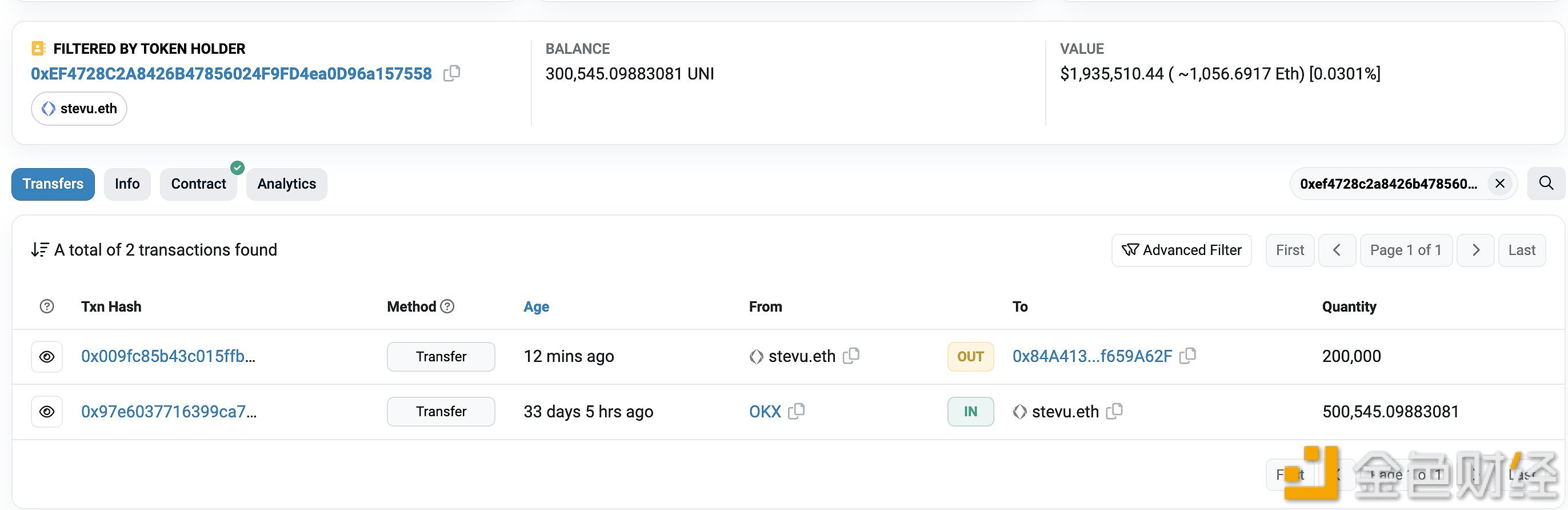Open the Analytics tab
1568x510 pixels.
coord(287,184)
